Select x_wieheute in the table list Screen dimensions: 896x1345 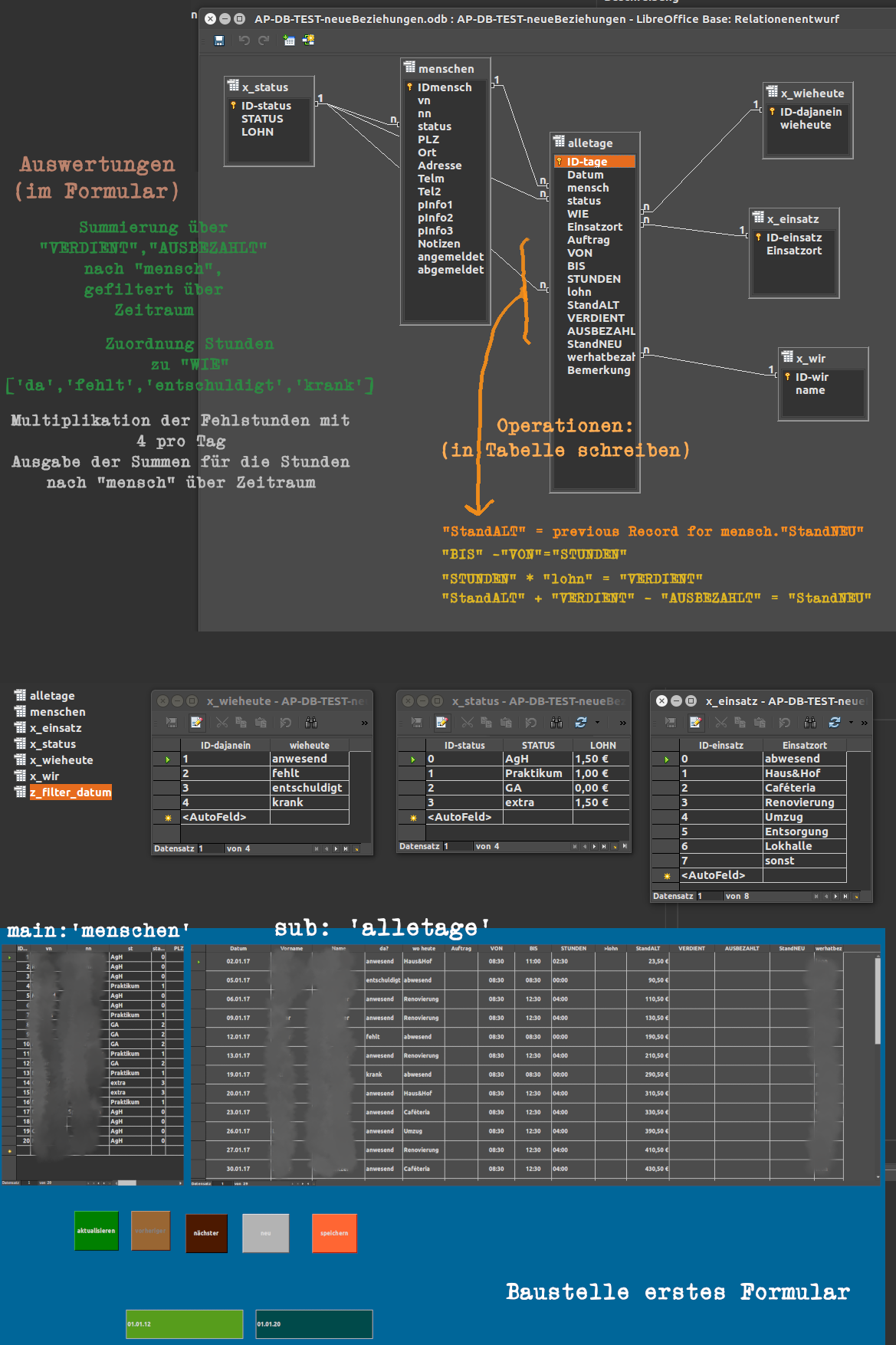[61, 760]
